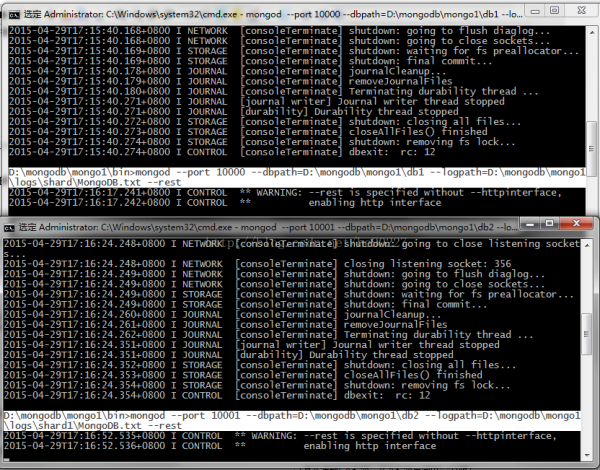Click the title bar text of port 10000 window
This screenshot has width=600, height=470.
tap(273, 15)
